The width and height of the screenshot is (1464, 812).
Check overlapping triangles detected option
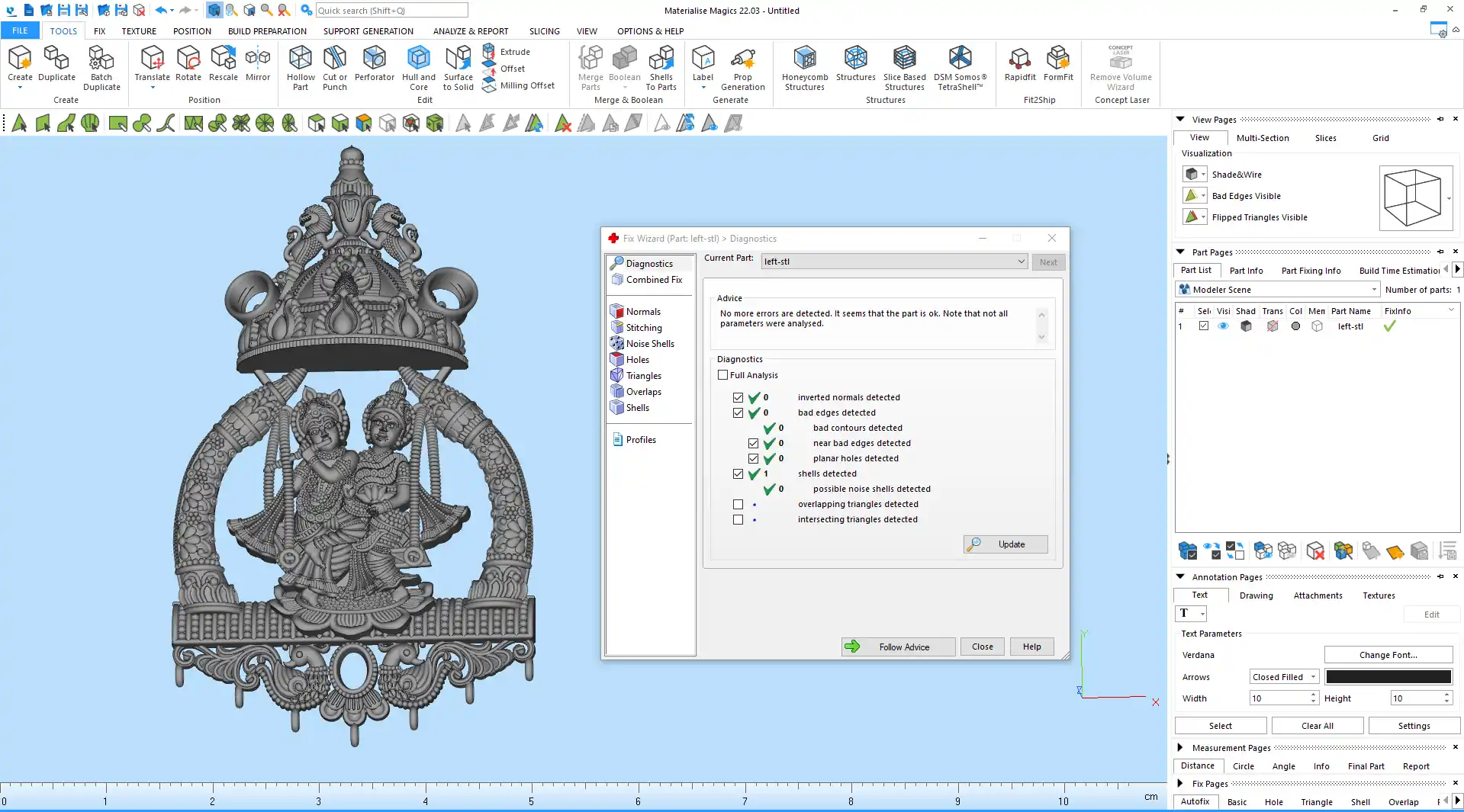[x=738, y=505]
